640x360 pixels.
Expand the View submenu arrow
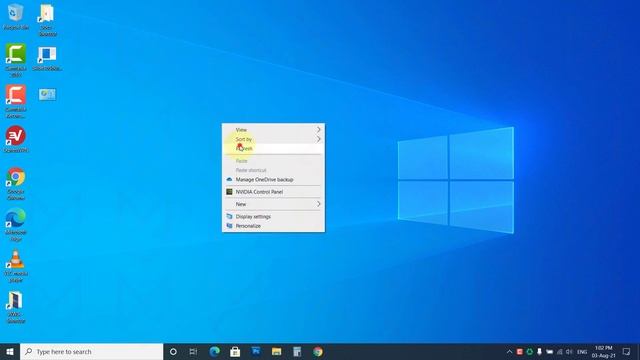(319, 130)
